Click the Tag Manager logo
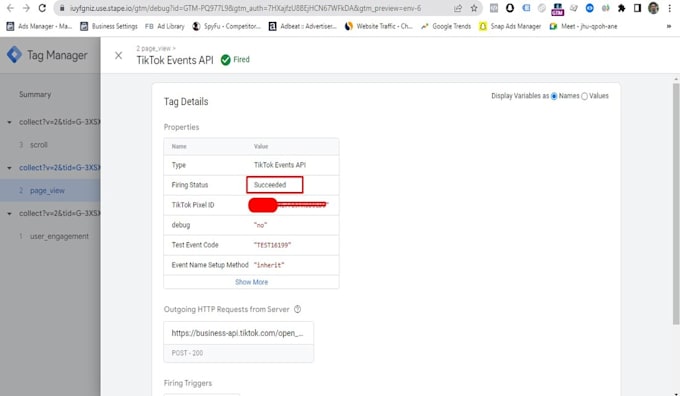This screenshot has height=396, width=680. 14,55
